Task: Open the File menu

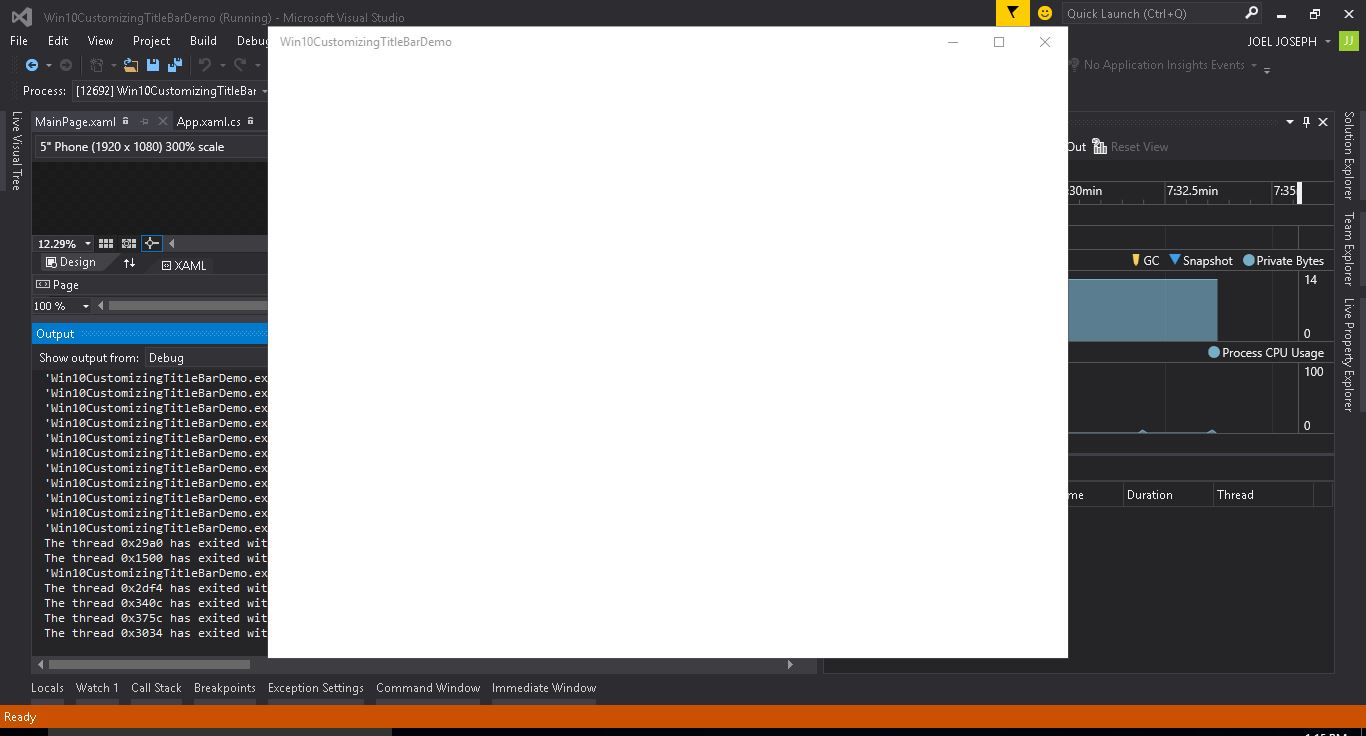Action: 19,41
